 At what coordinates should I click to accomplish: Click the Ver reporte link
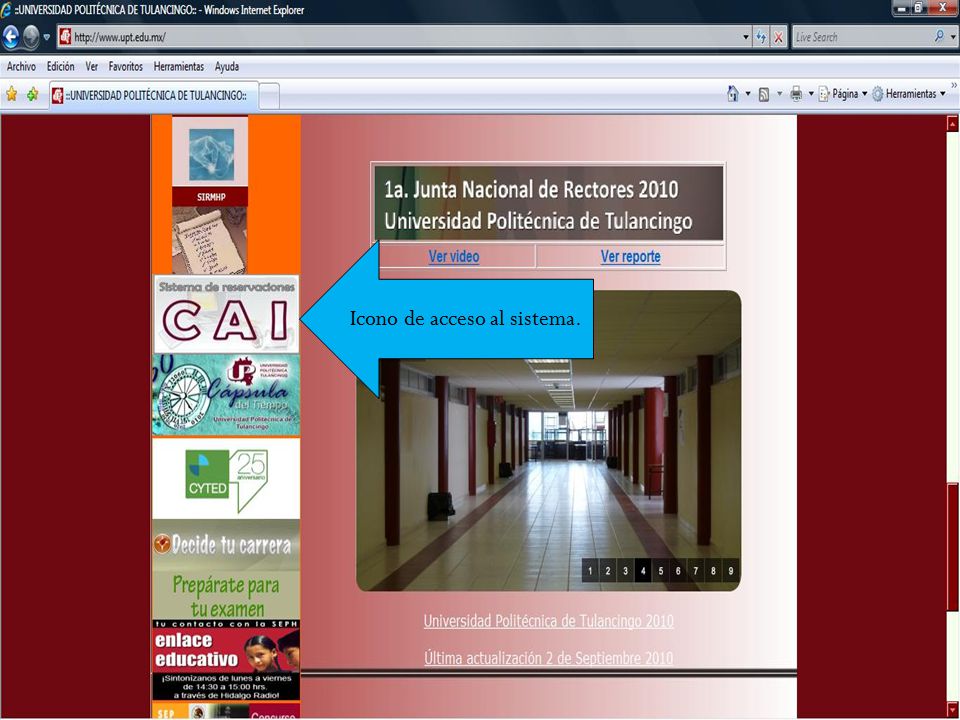click(x=631, y=256)
